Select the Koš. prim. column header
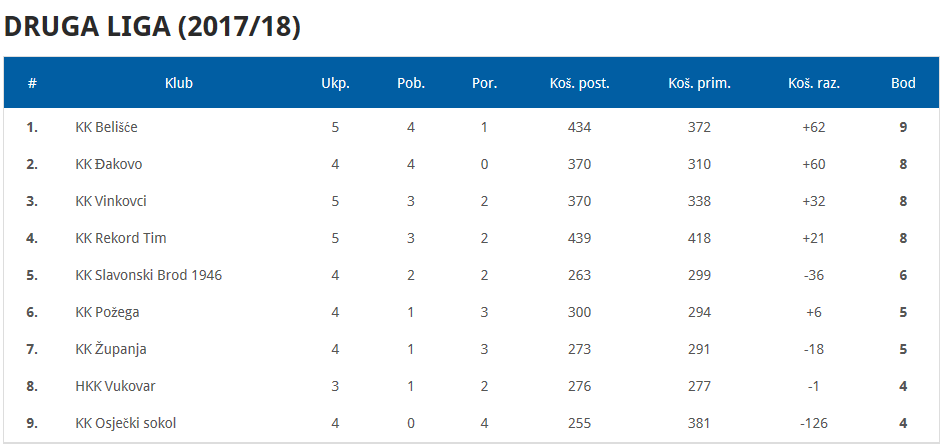 699,84
